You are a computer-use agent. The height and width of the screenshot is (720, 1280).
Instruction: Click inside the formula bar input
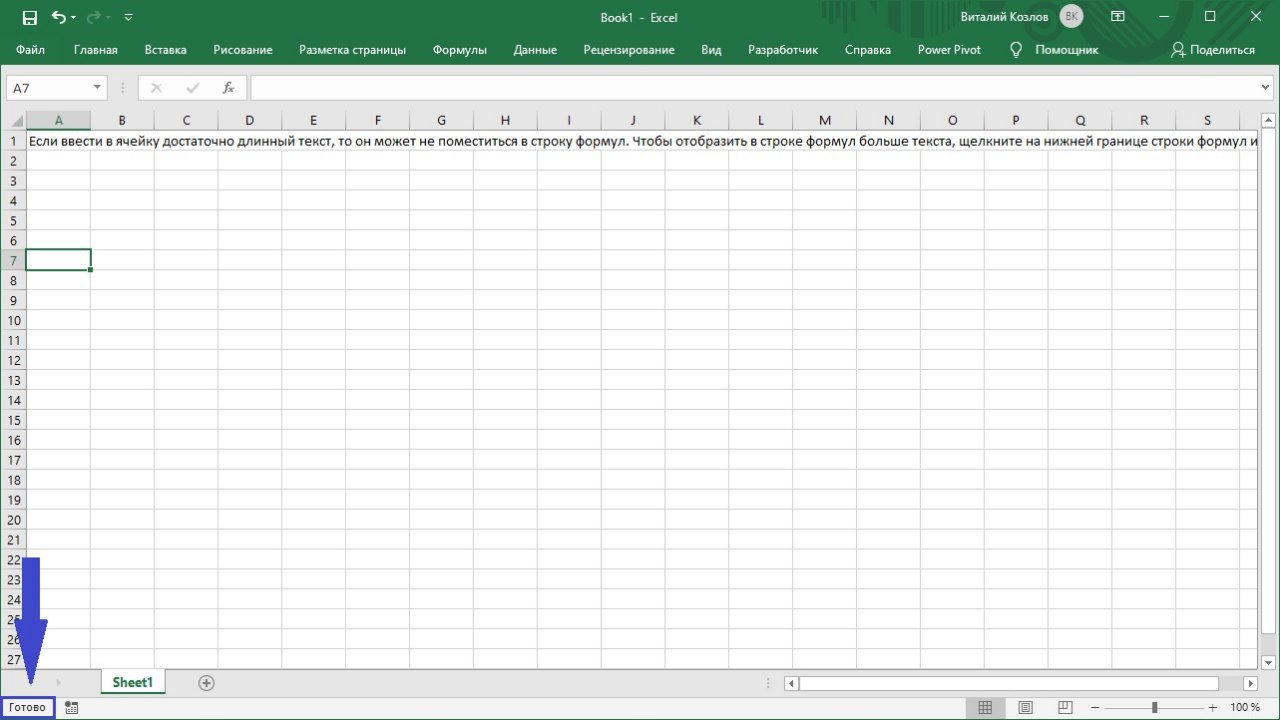tap(755, 88)
